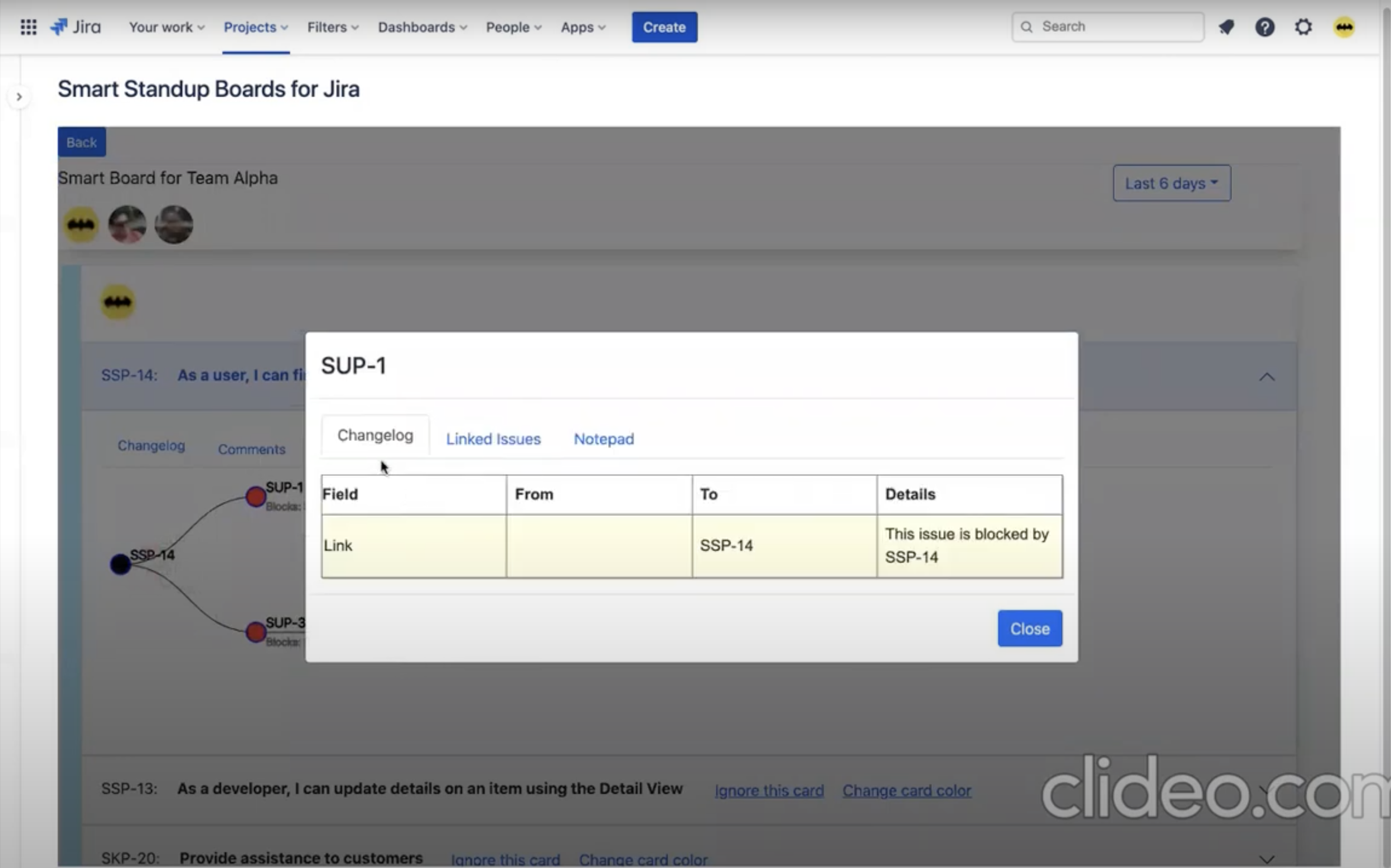Switch to the Linked Issues tab
Image resolution: width=1391 pixels, height=868 pixels.
coord(493,439)
